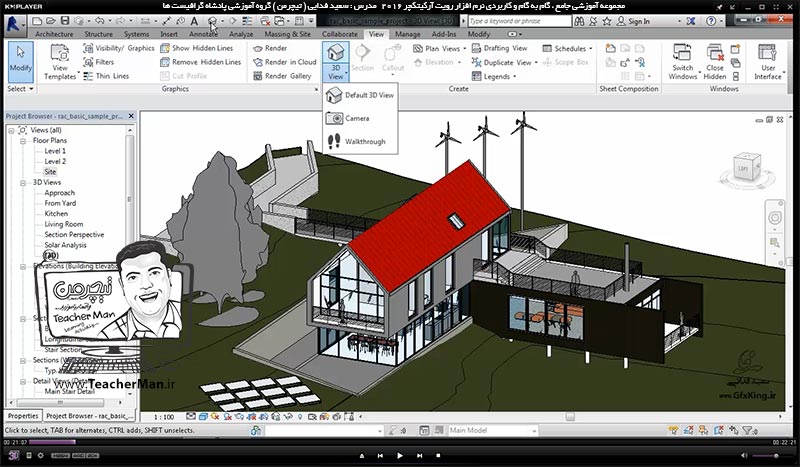Open the Kitchen 3D view
This screenshot has height=467, width=800.
tap(56, 214)
